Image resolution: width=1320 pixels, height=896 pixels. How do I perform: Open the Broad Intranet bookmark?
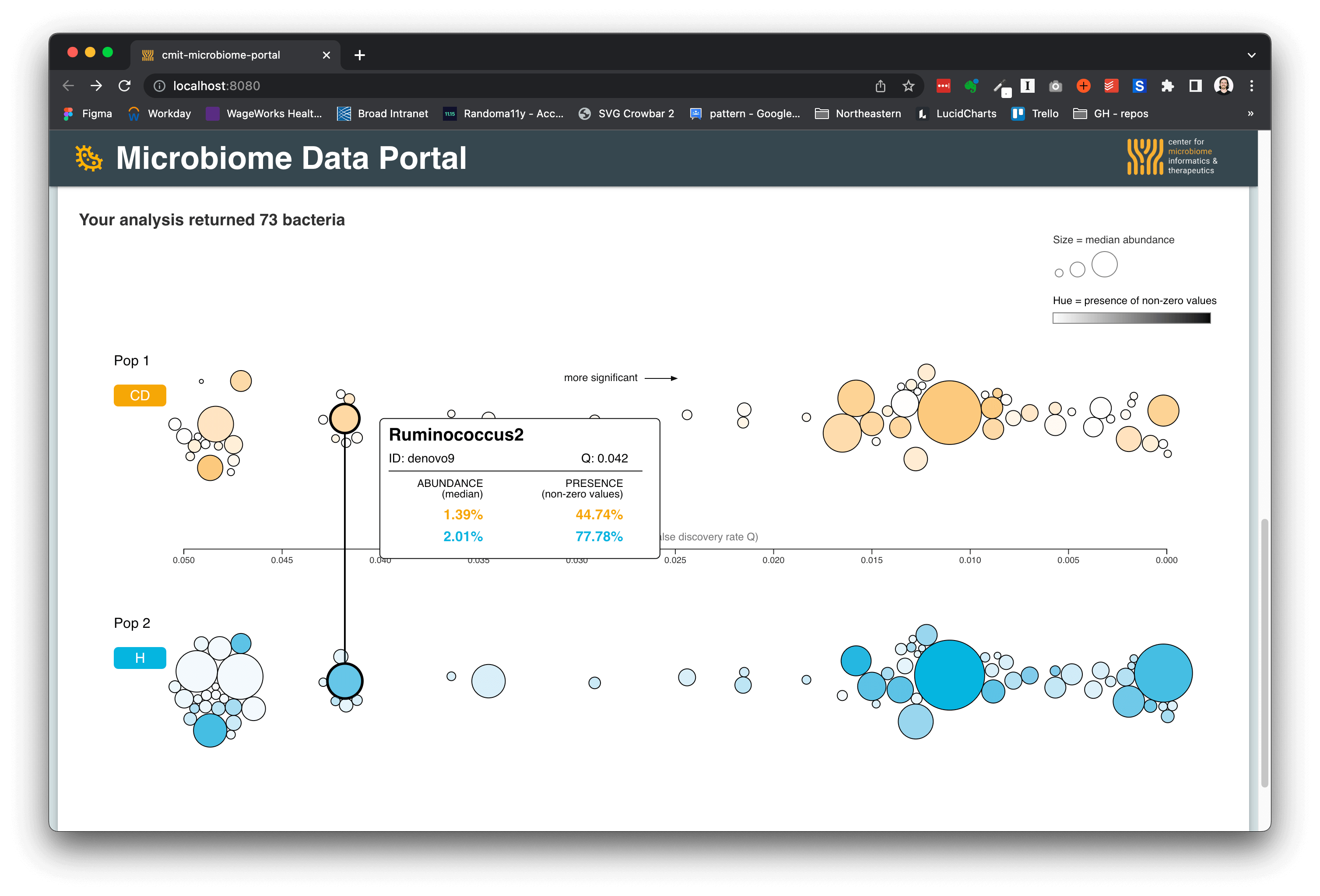pos(383,114)
